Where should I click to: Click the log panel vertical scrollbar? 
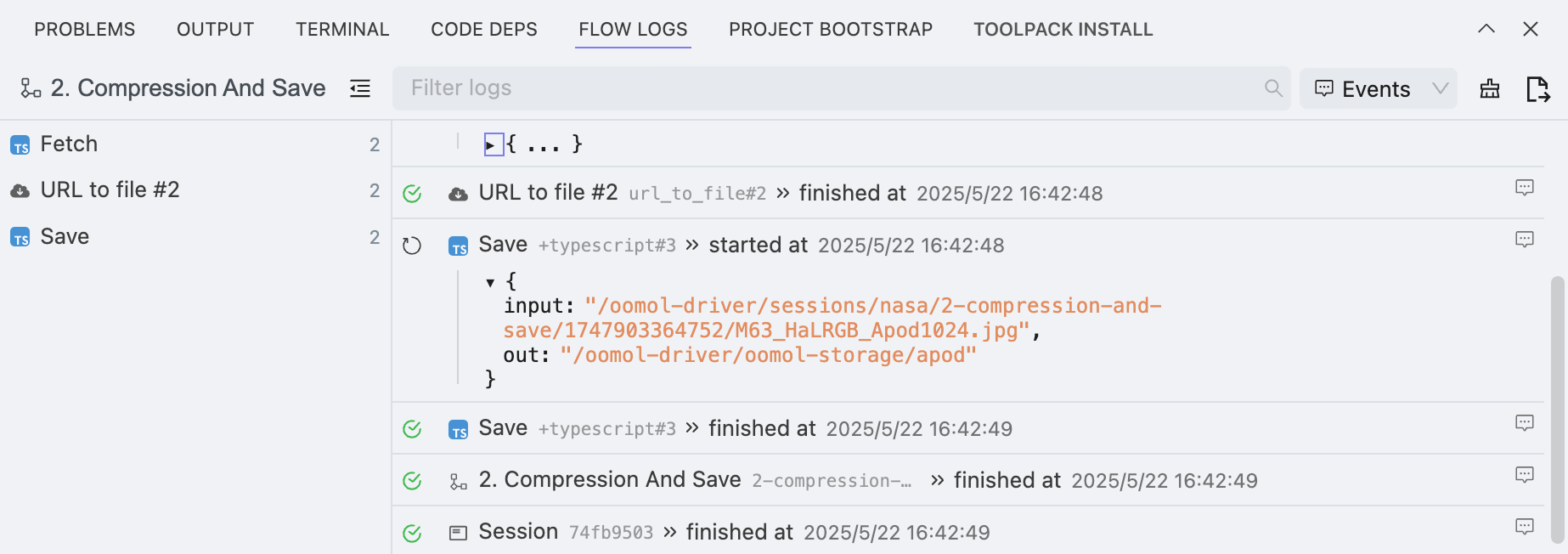tap(1557, 408)
